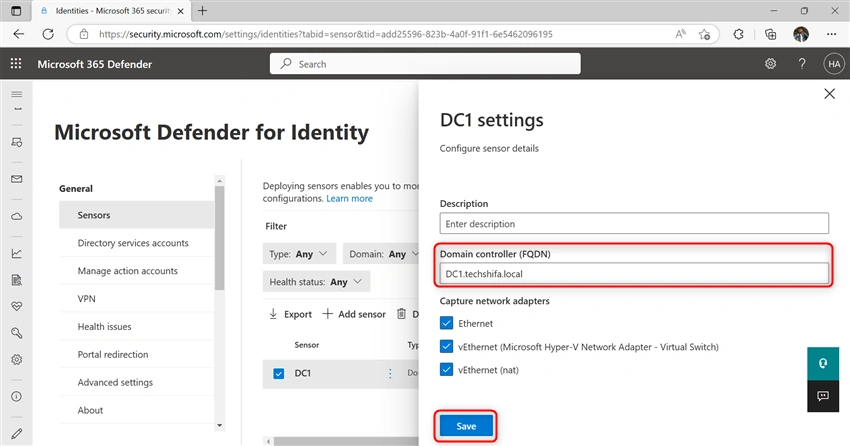
Task: Uncheck vEthernet Hyper-V Virtual Switch checkbox
Action: click(446, 346)
